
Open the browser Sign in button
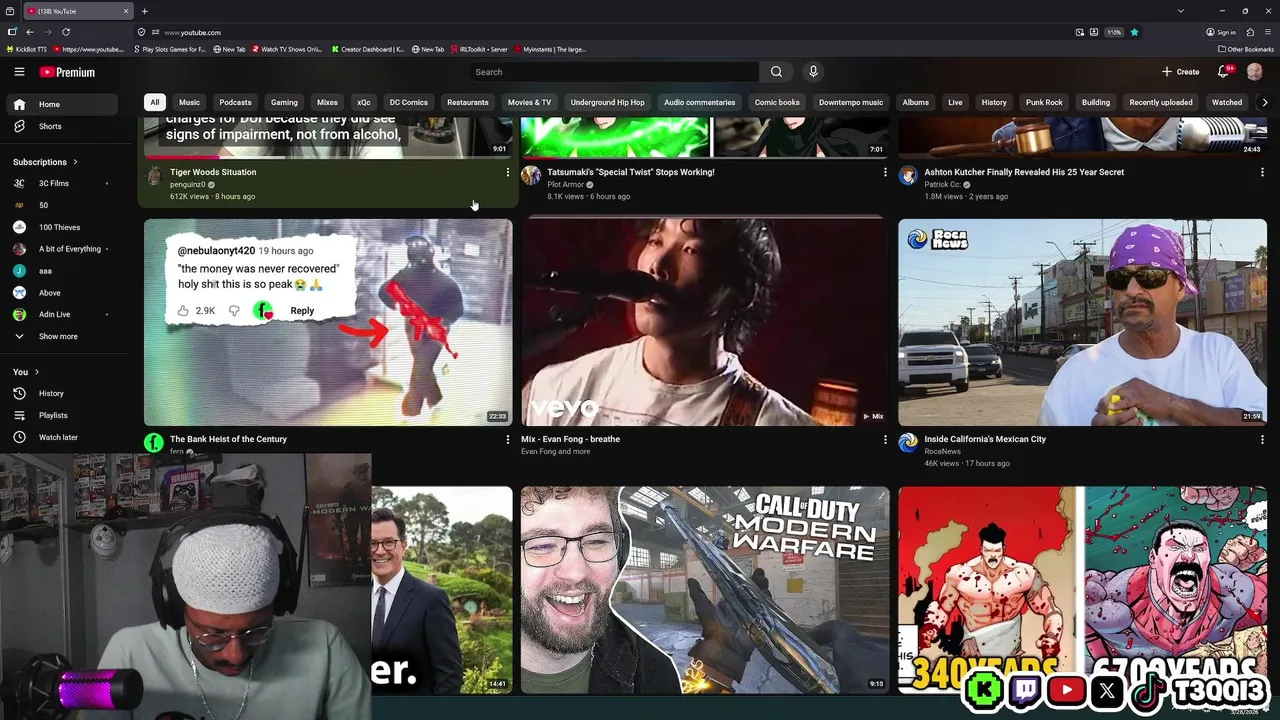(x=1221, y=32)
